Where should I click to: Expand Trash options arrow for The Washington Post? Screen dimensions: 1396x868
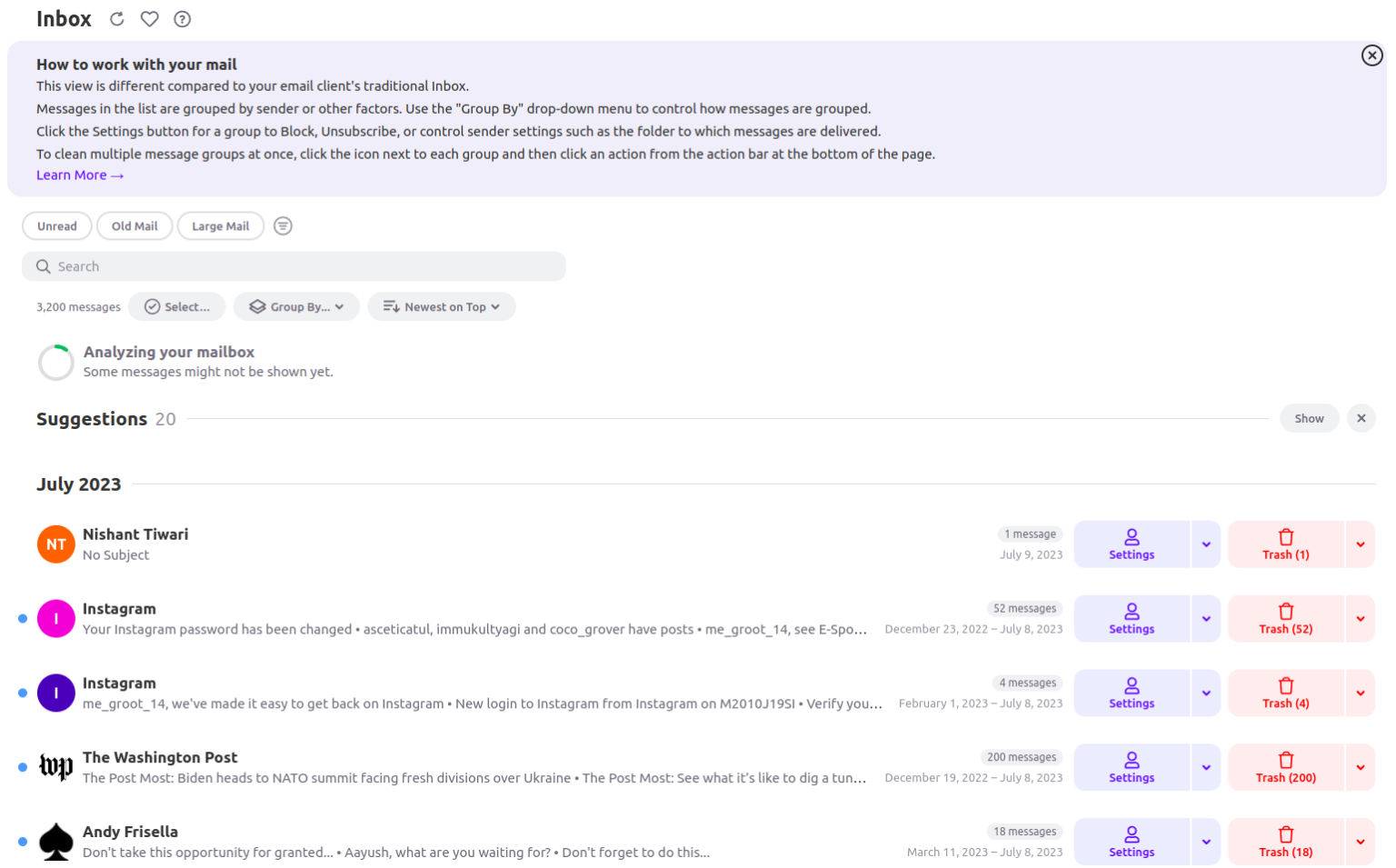[1361, 767]
